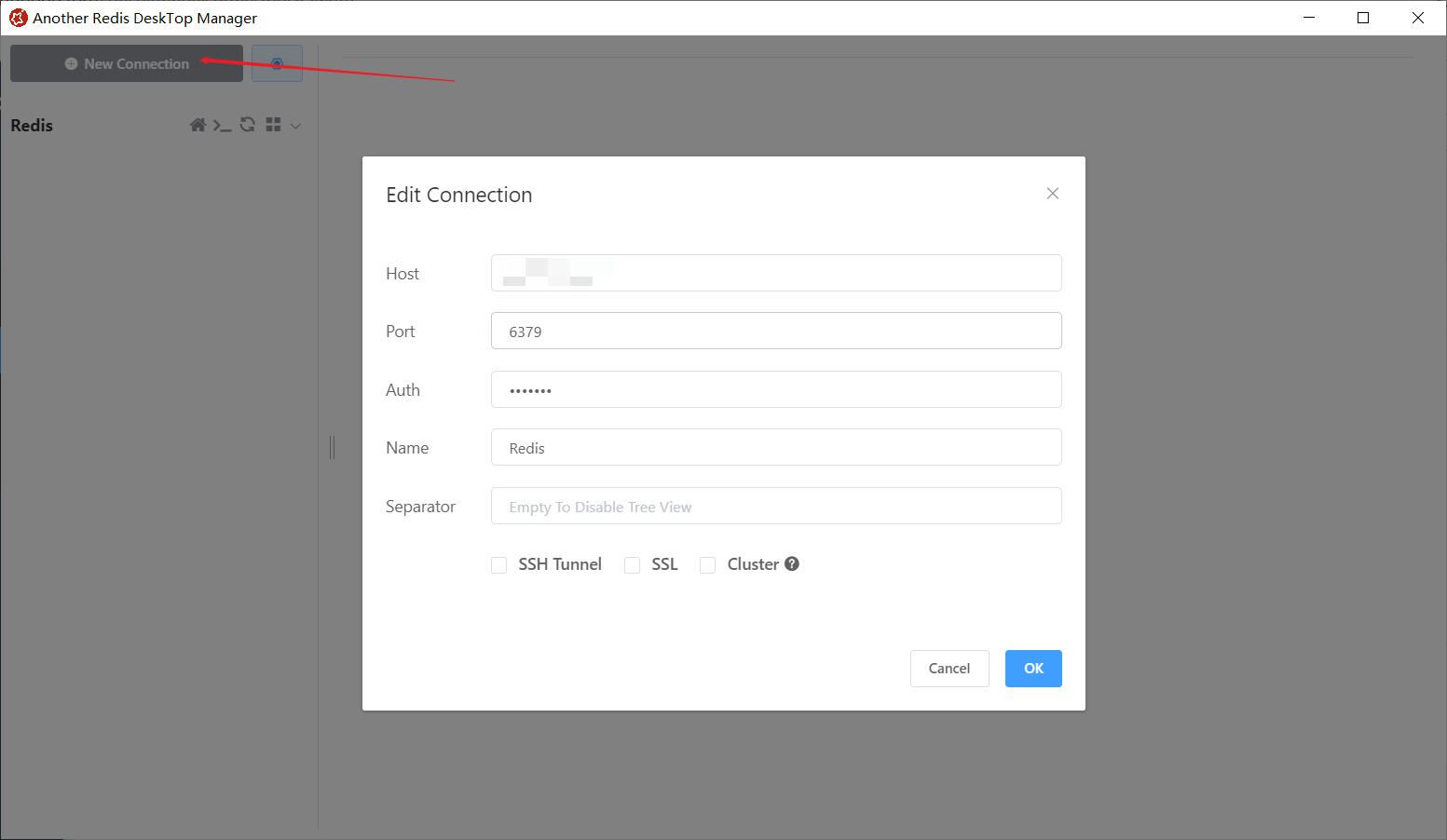Image resolution: width=1447 pixels, height=840 pixels.
Task: Enable the SSH Tunnel checkbox
Action: pos(499,565)
